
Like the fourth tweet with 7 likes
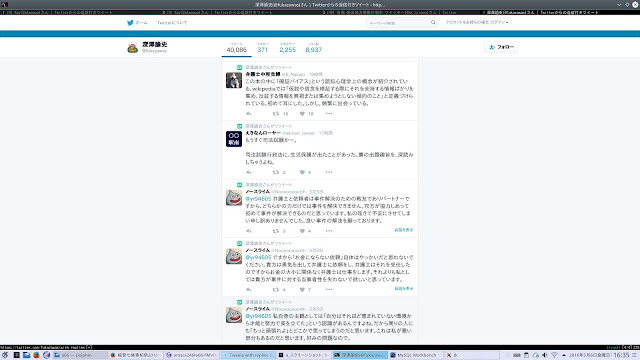pos(302,289)
